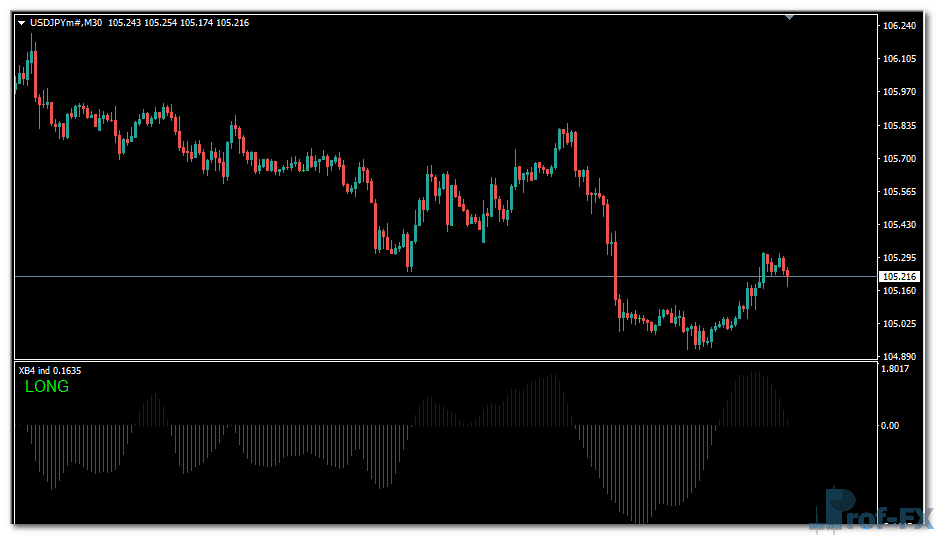
Task: Click the XB4 ind 0.1635 indicator label
Action: pos(51,370)
